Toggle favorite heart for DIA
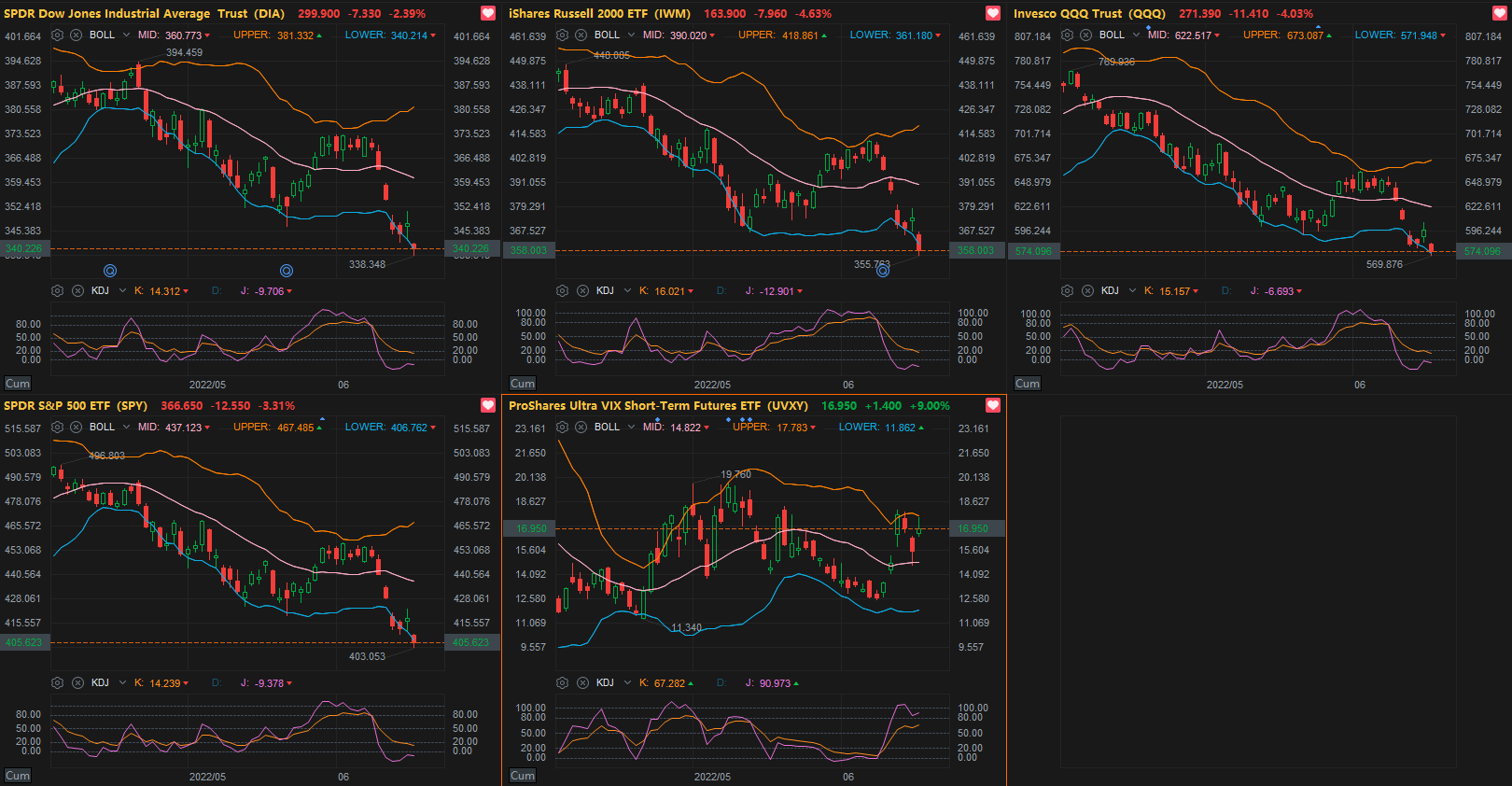 (x=487, y=13)
